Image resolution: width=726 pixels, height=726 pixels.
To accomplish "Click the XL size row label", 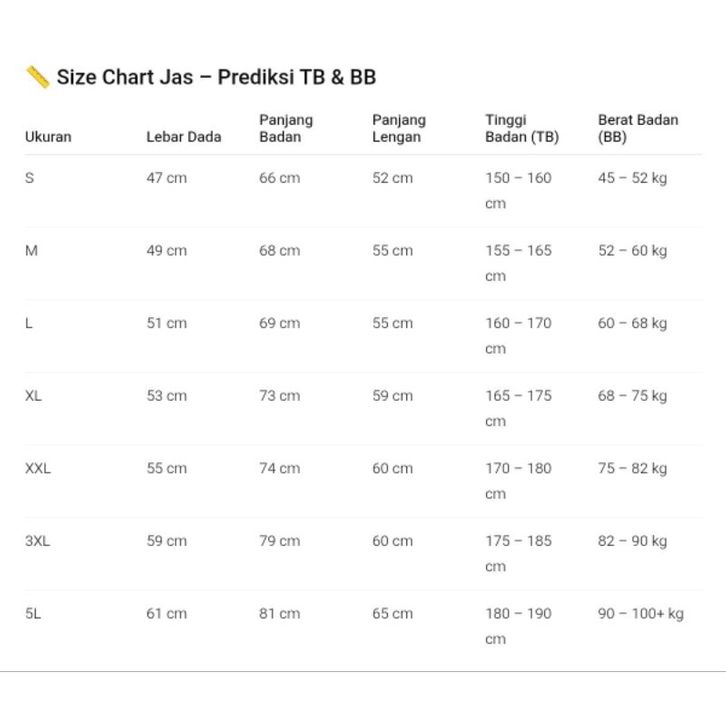I will point(33,396).
